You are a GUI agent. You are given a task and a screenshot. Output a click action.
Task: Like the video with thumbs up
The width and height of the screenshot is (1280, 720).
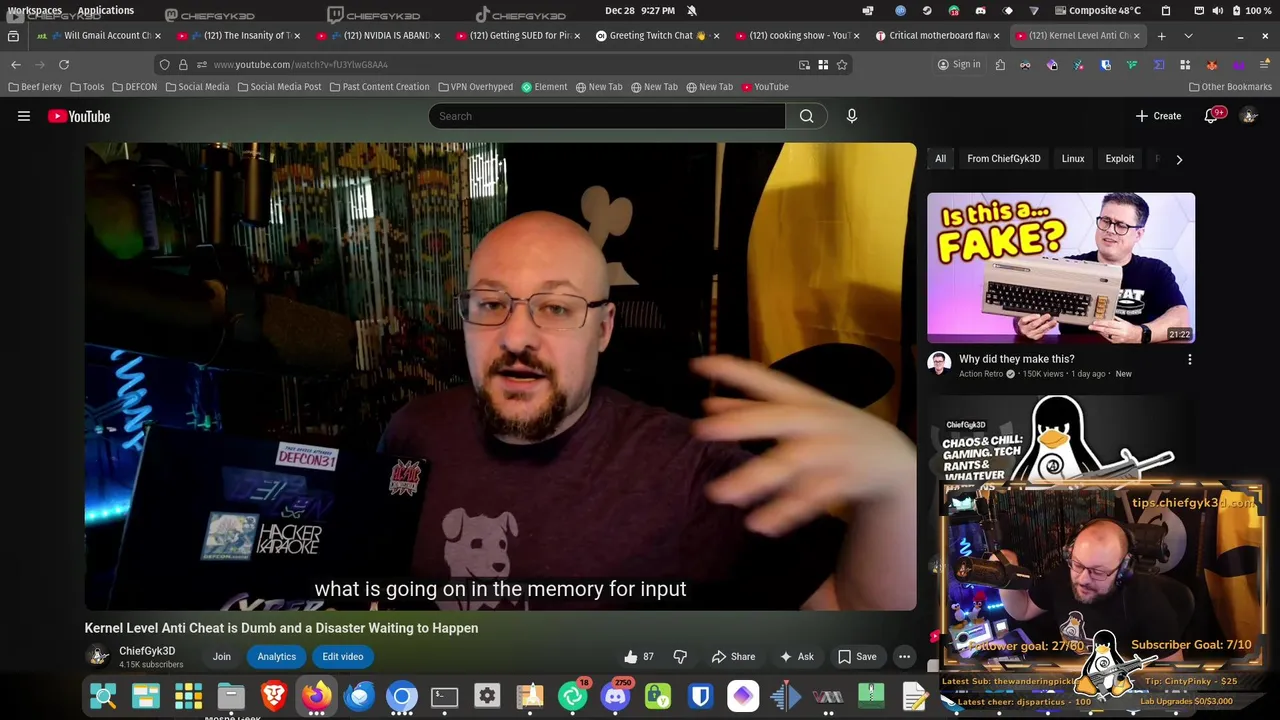coord(639,657)
